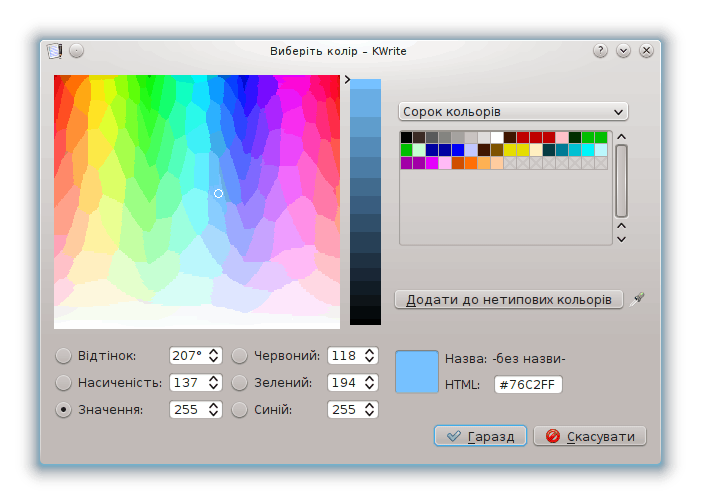Select the Червоний radio button

[240, 355]
